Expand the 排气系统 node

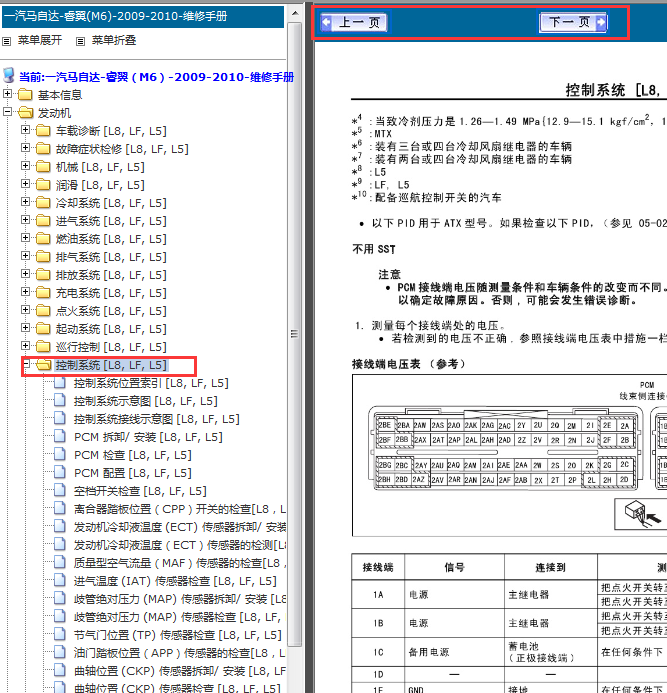(25, 256)
